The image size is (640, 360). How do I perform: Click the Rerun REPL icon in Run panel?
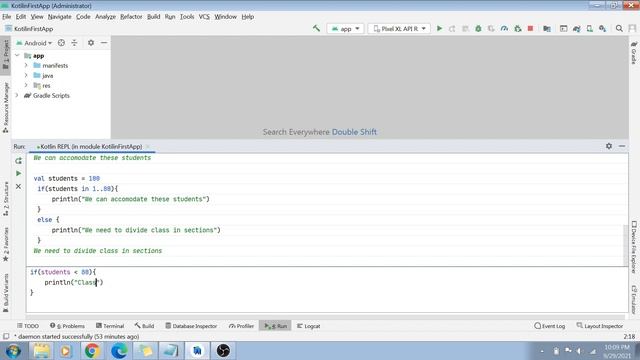tap(18, 161)
